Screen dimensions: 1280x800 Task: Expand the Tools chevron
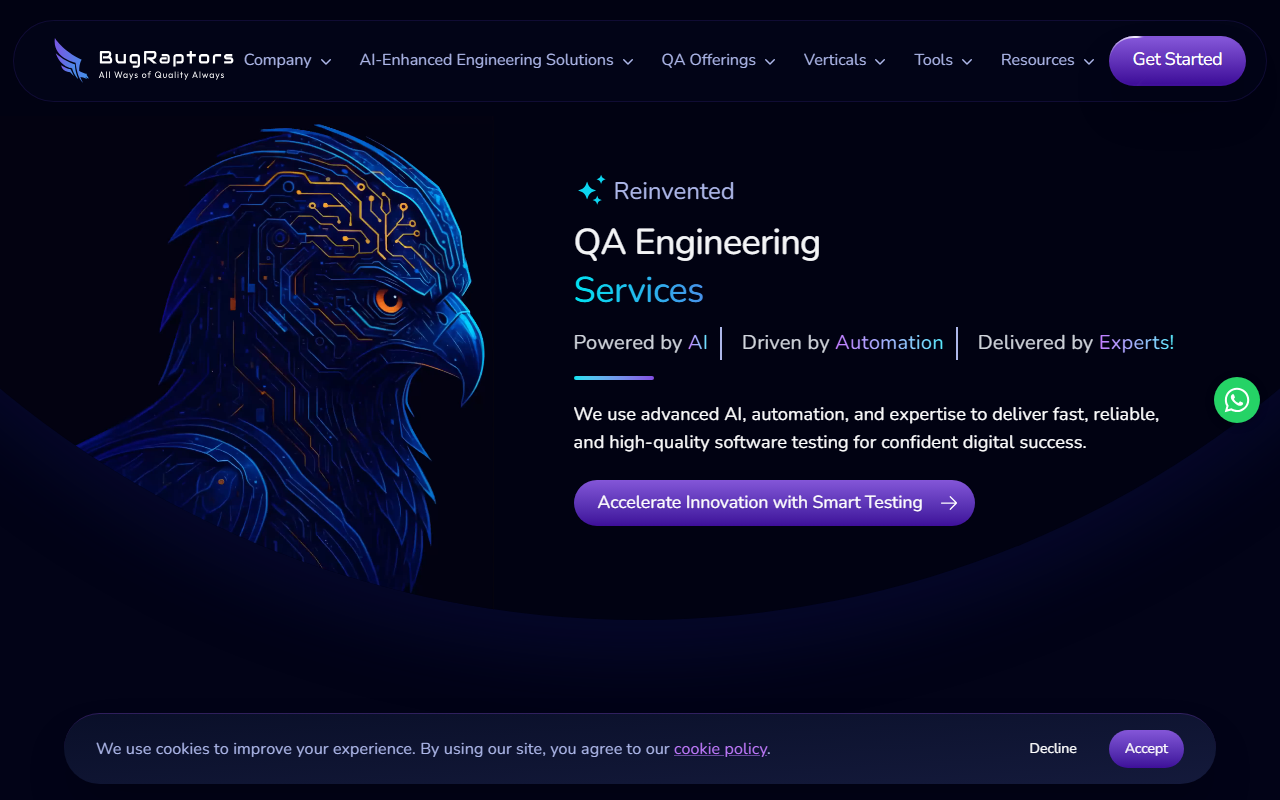coord(967,61)
